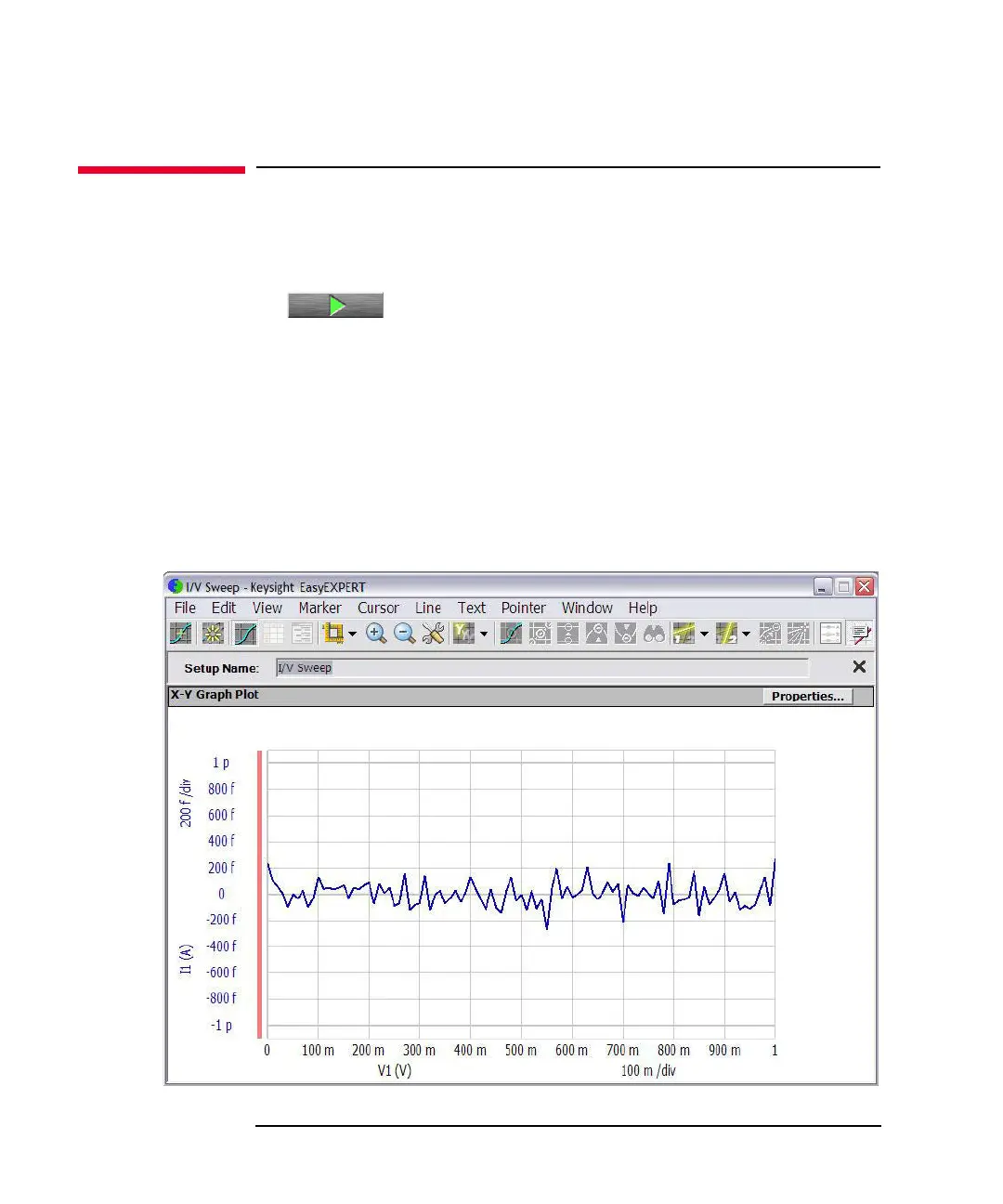Click the parameters display icon
Viewport: 1003px width, 1204px height.
pos(302,634)
